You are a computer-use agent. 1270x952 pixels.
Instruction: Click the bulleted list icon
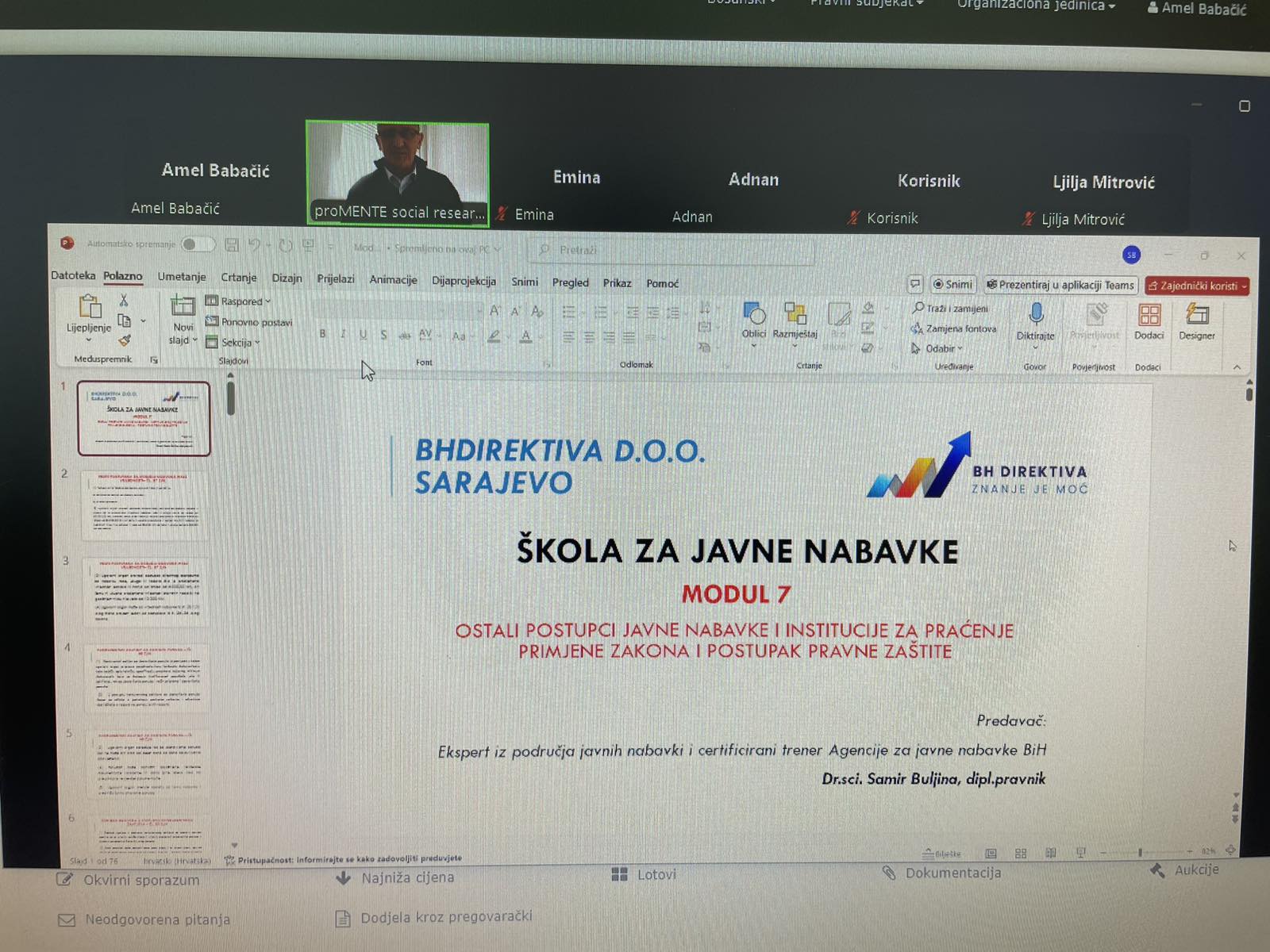tap(569, 313)
